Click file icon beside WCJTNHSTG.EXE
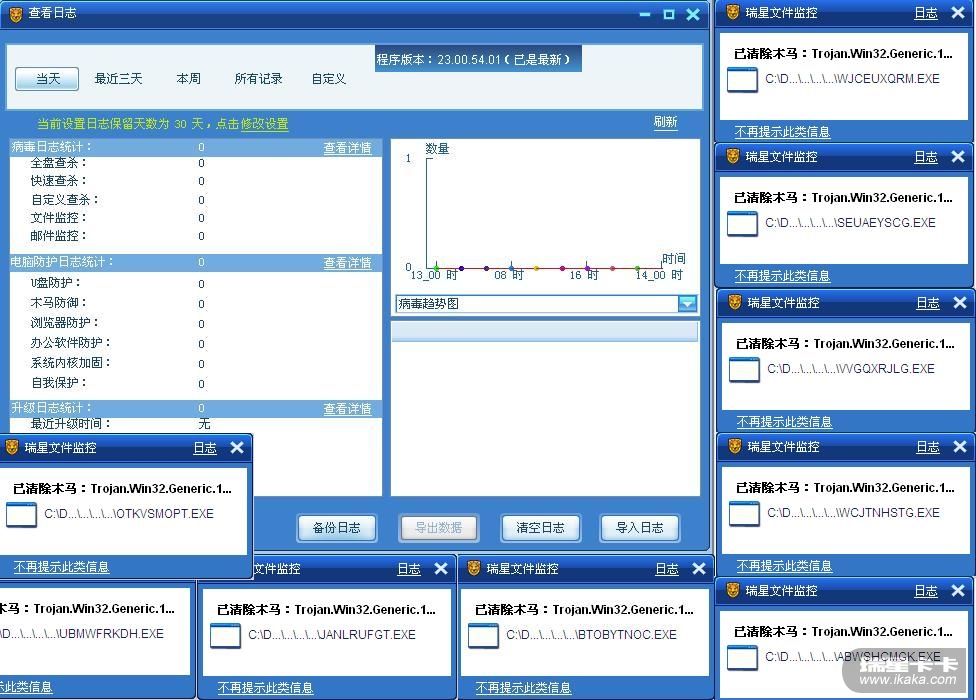Image resolution: width=976 pixels, height=700 pixels. tap(744, 513)
